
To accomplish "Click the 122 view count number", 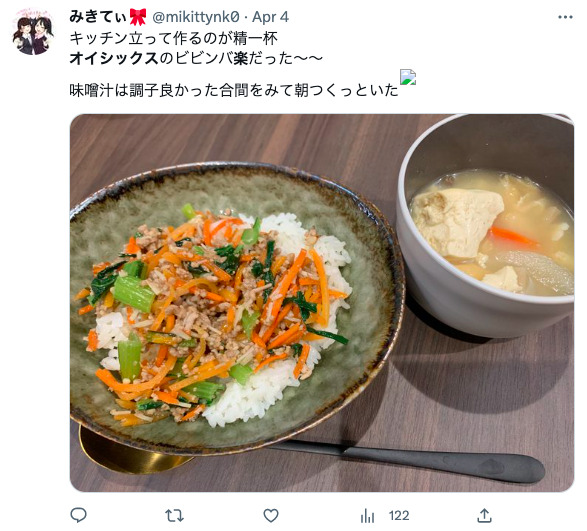I will [399, 516].
